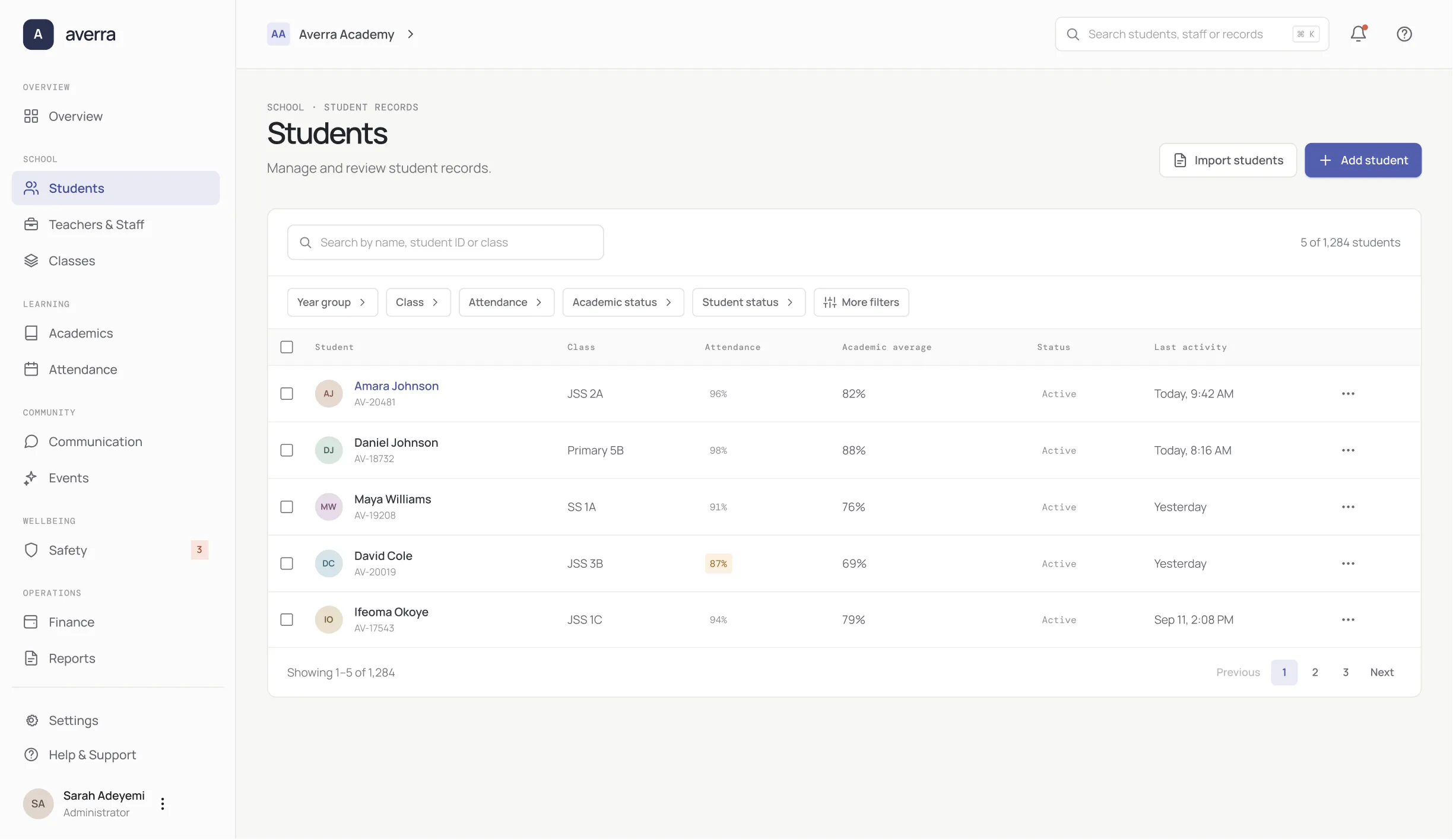
Task: Go to Teachers & Staff in sidebar
Action: tap(116, 224)
